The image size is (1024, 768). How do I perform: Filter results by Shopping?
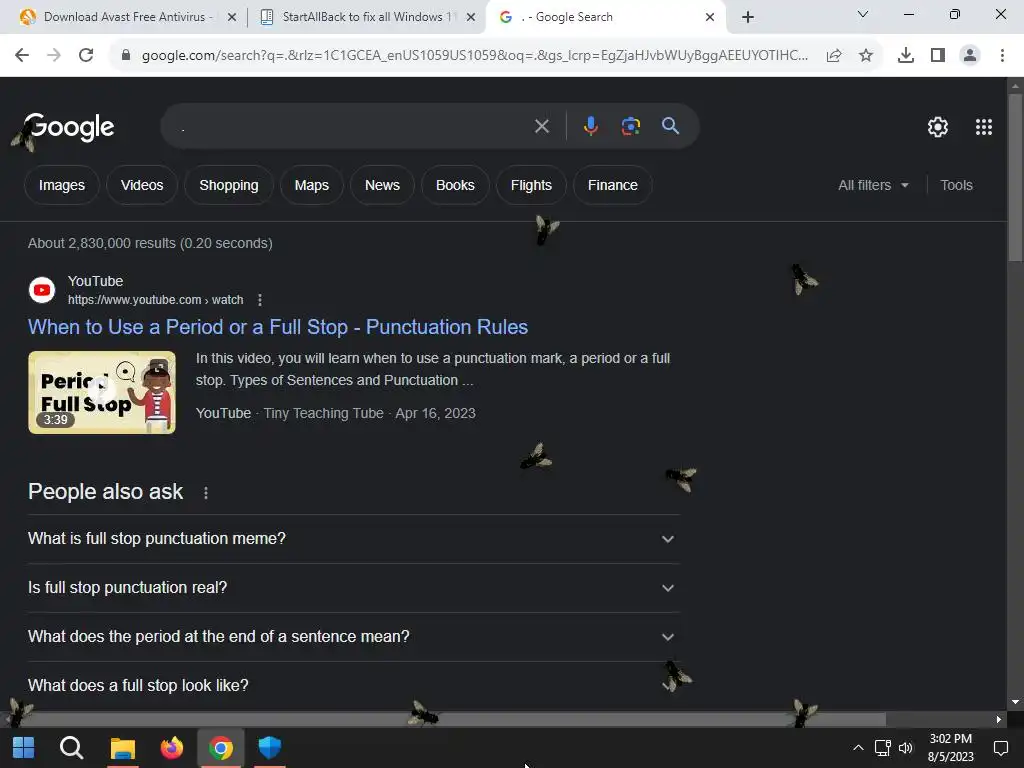point(229,185)
